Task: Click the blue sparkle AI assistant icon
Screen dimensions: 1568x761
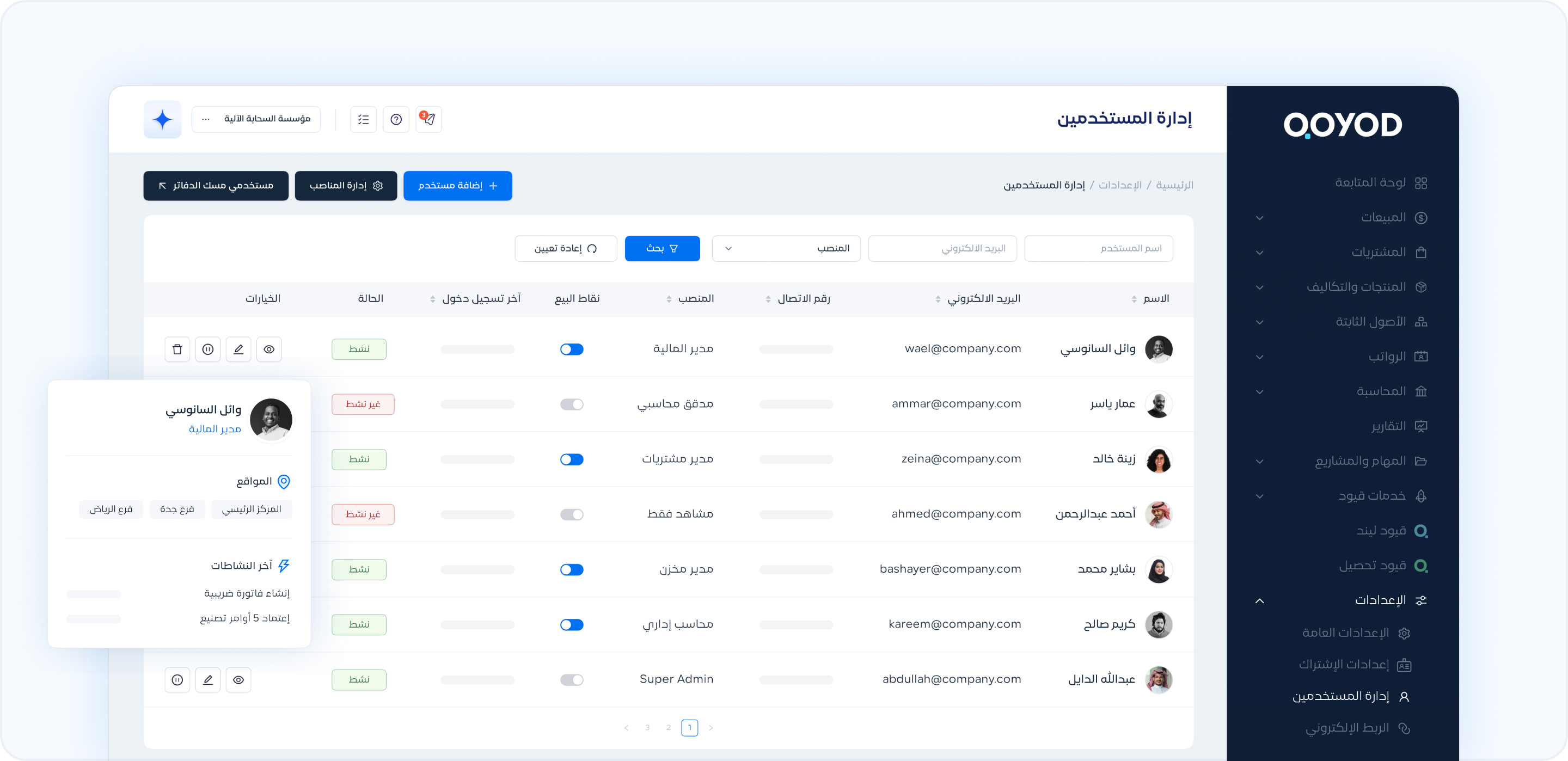Action: 163,119
